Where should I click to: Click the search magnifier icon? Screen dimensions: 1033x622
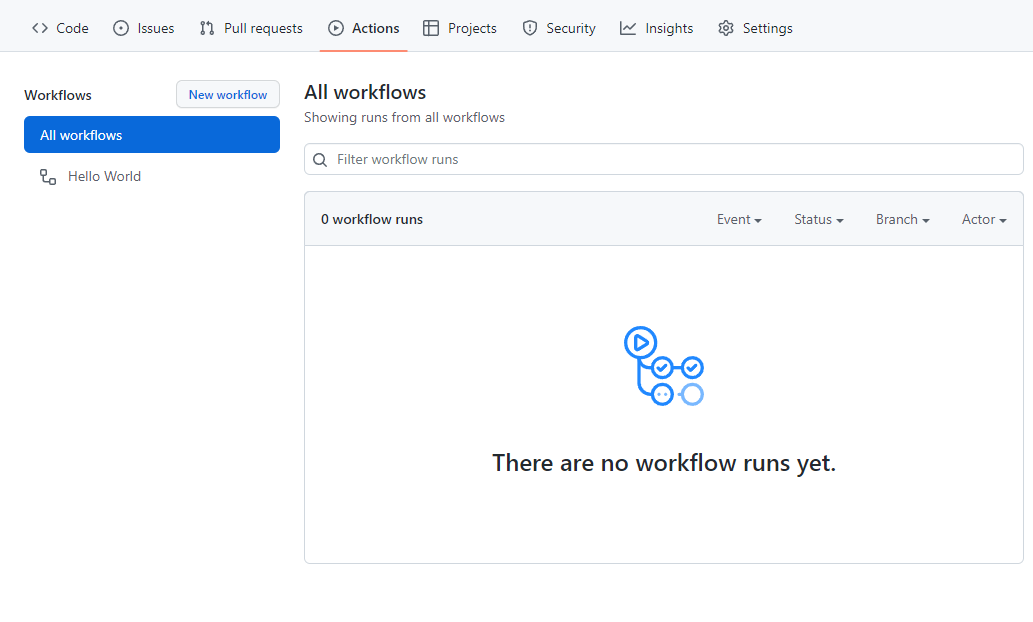point(320,160)
